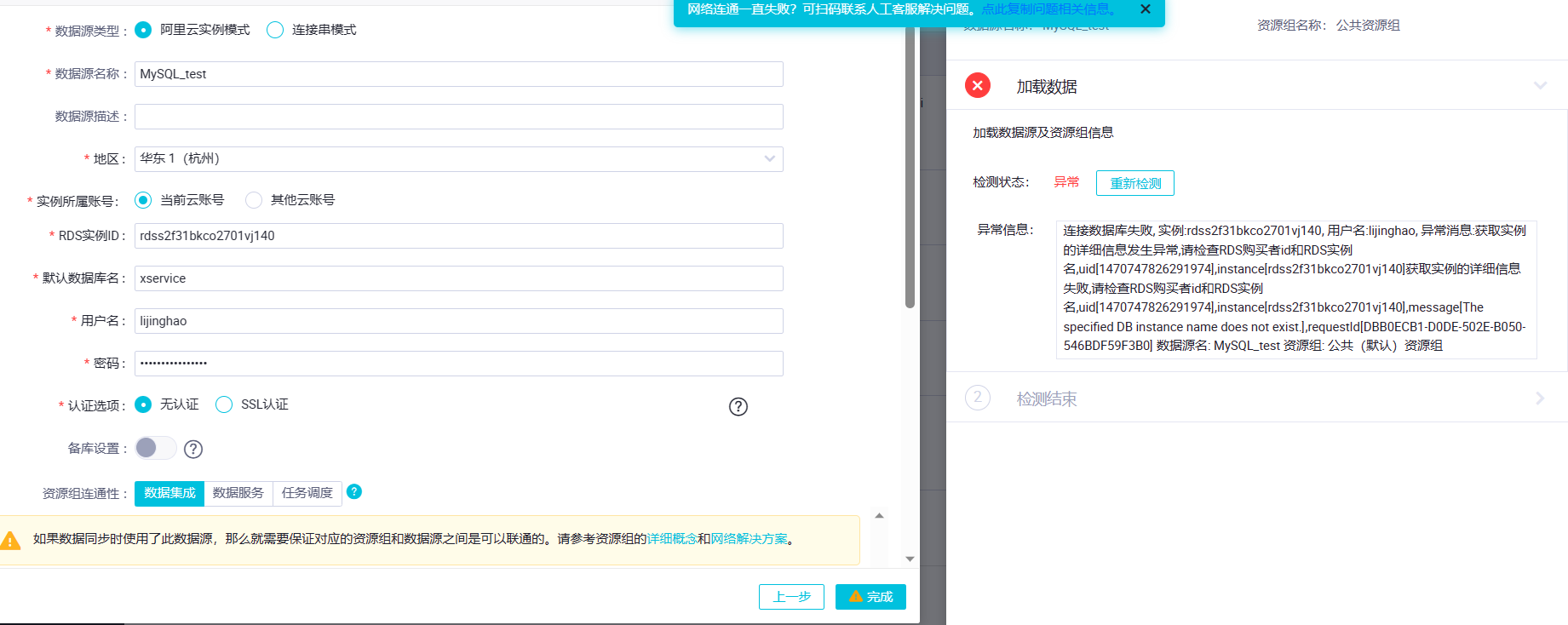Open the 详细概念 link
The width and height of the screenshot is (1568, 625).
click(x=672, y=539)
